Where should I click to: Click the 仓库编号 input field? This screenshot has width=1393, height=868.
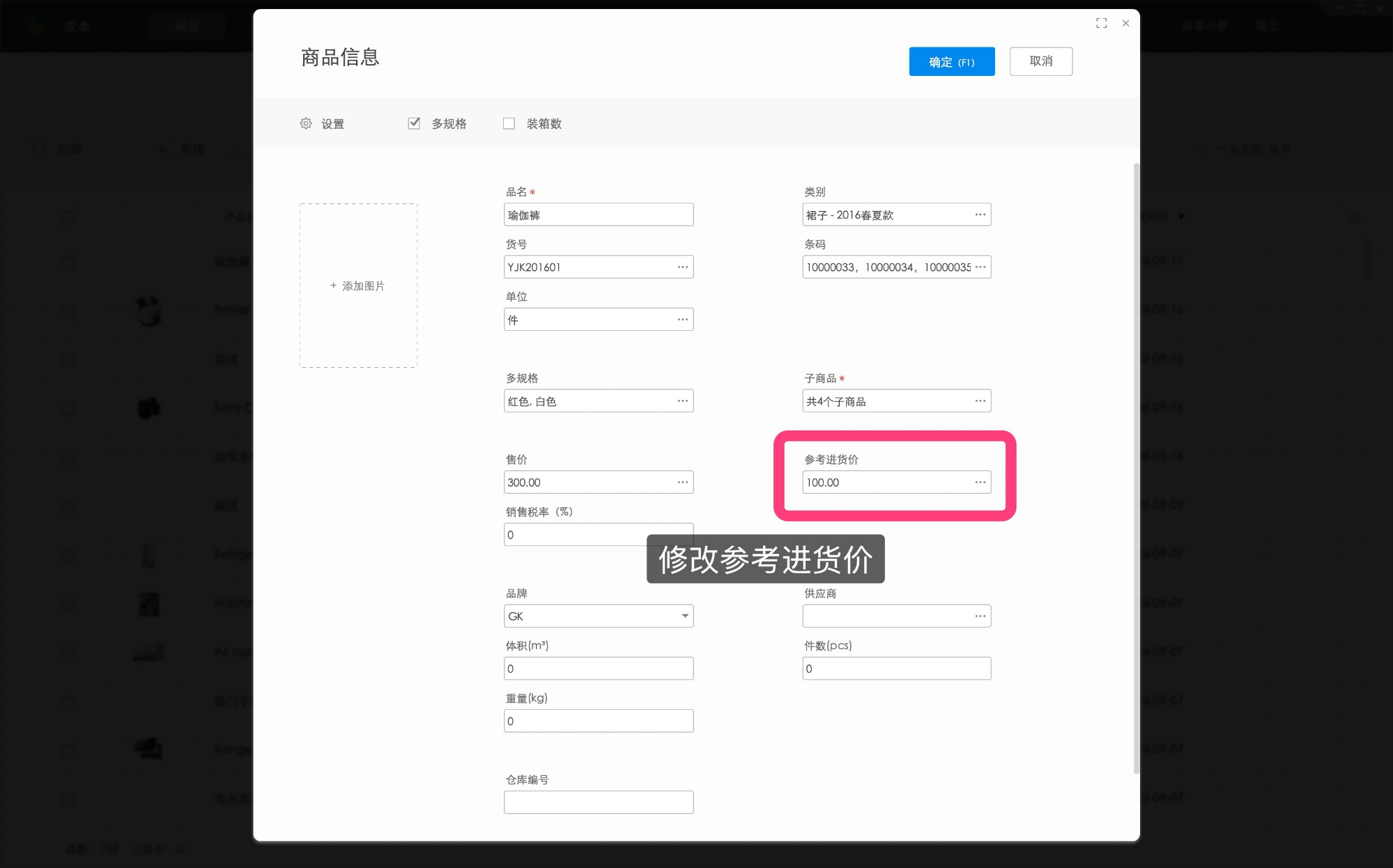tap(598, 802)
